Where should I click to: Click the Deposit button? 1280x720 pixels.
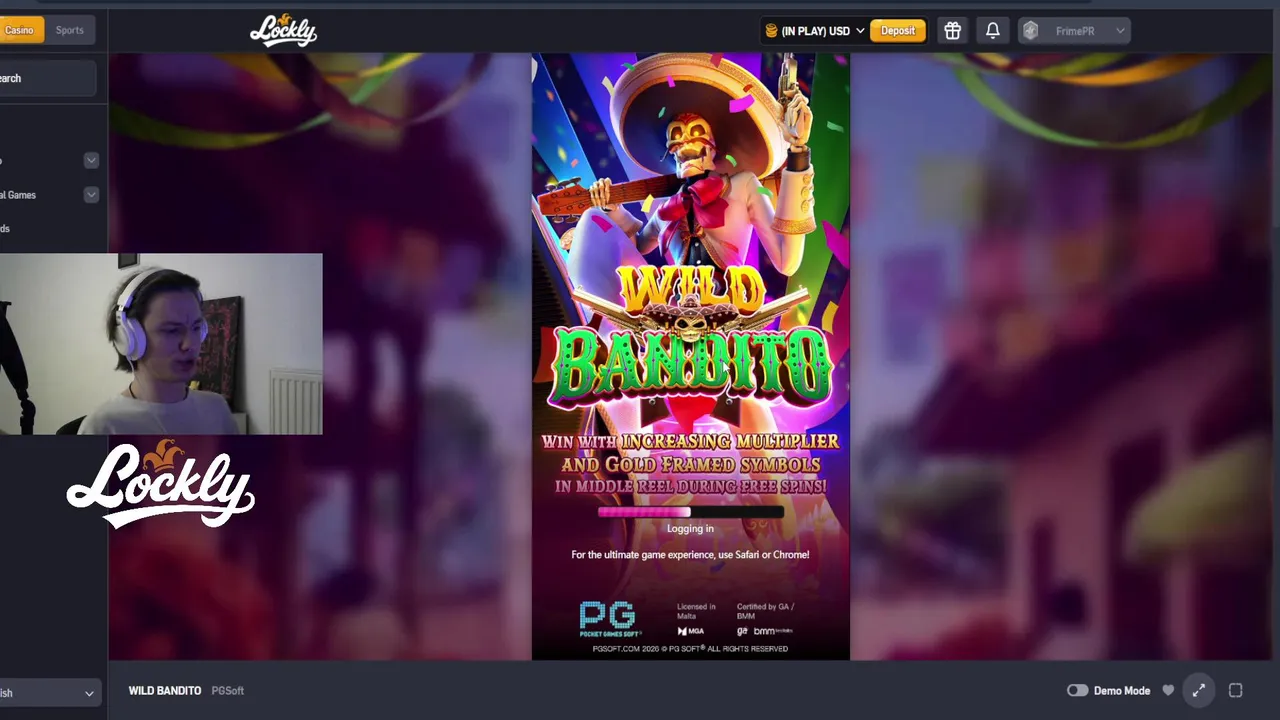click(897, 31)
